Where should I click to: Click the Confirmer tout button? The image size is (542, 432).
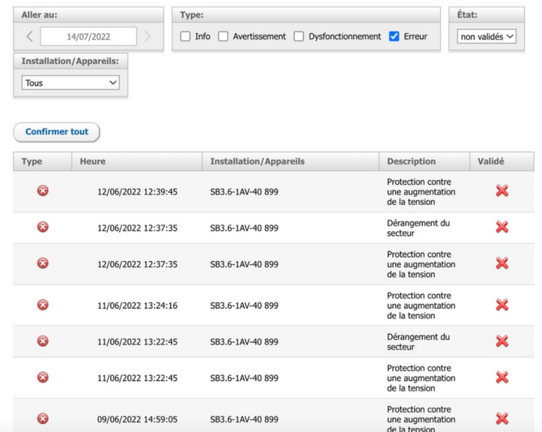[x=57, y=132]
